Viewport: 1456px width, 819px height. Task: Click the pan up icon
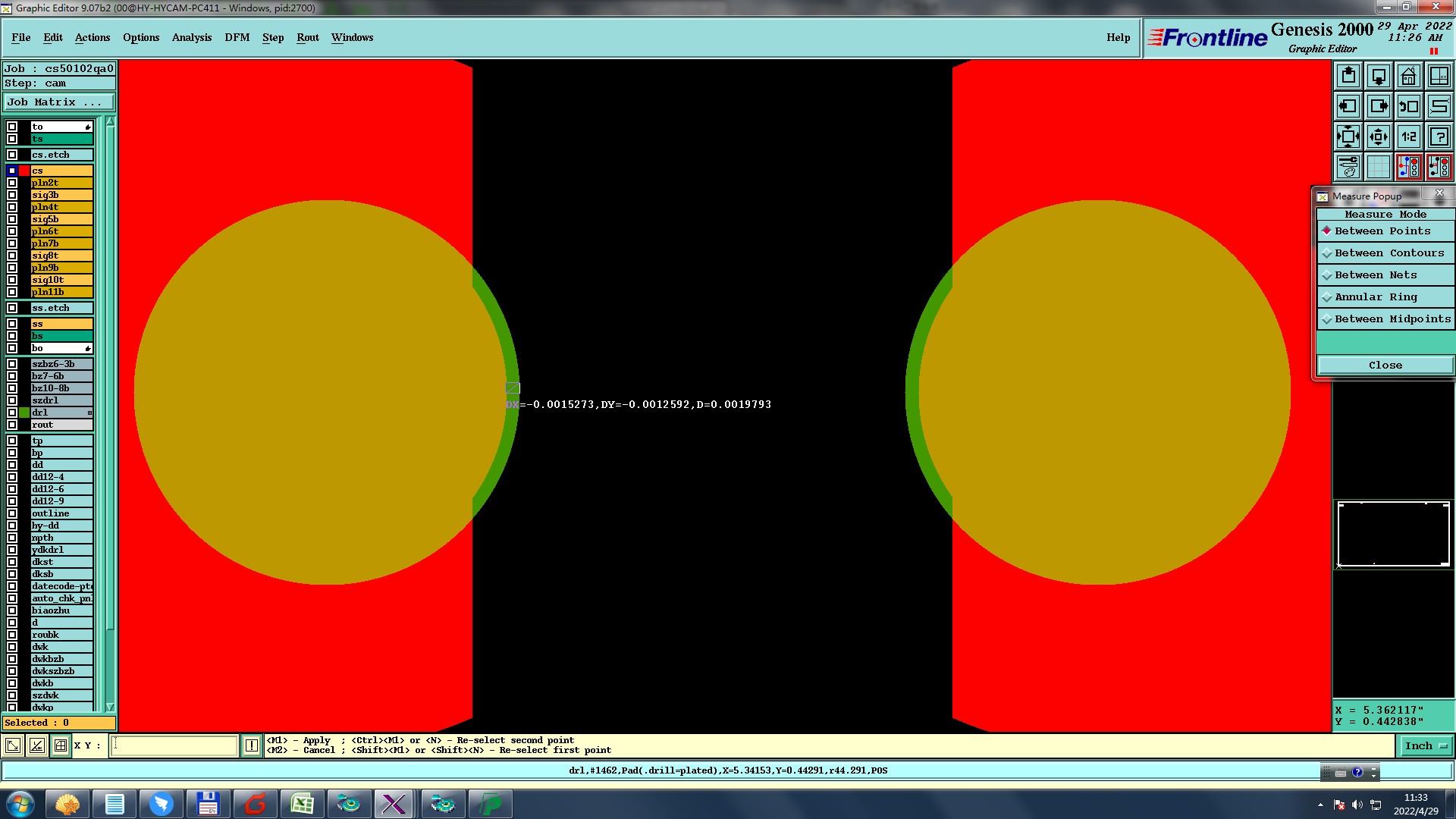pos(1348,76)
